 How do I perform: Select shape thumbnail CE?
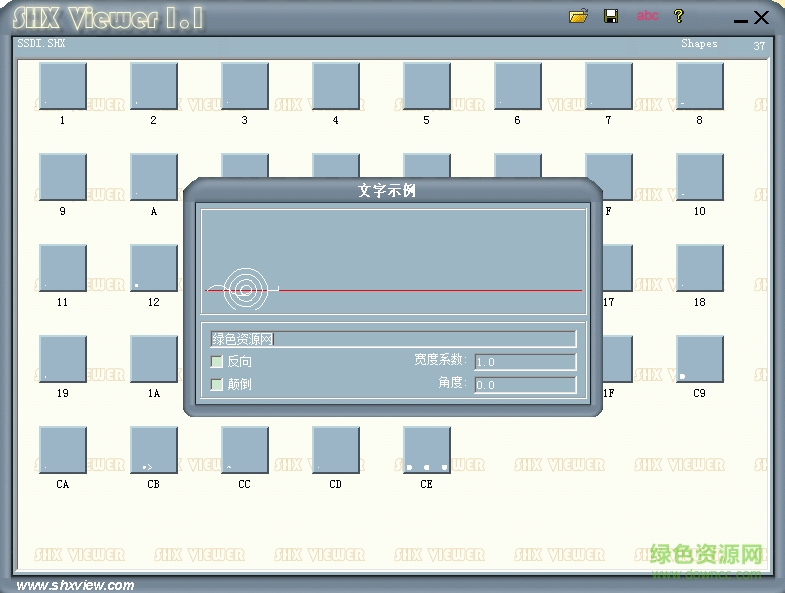427,450
